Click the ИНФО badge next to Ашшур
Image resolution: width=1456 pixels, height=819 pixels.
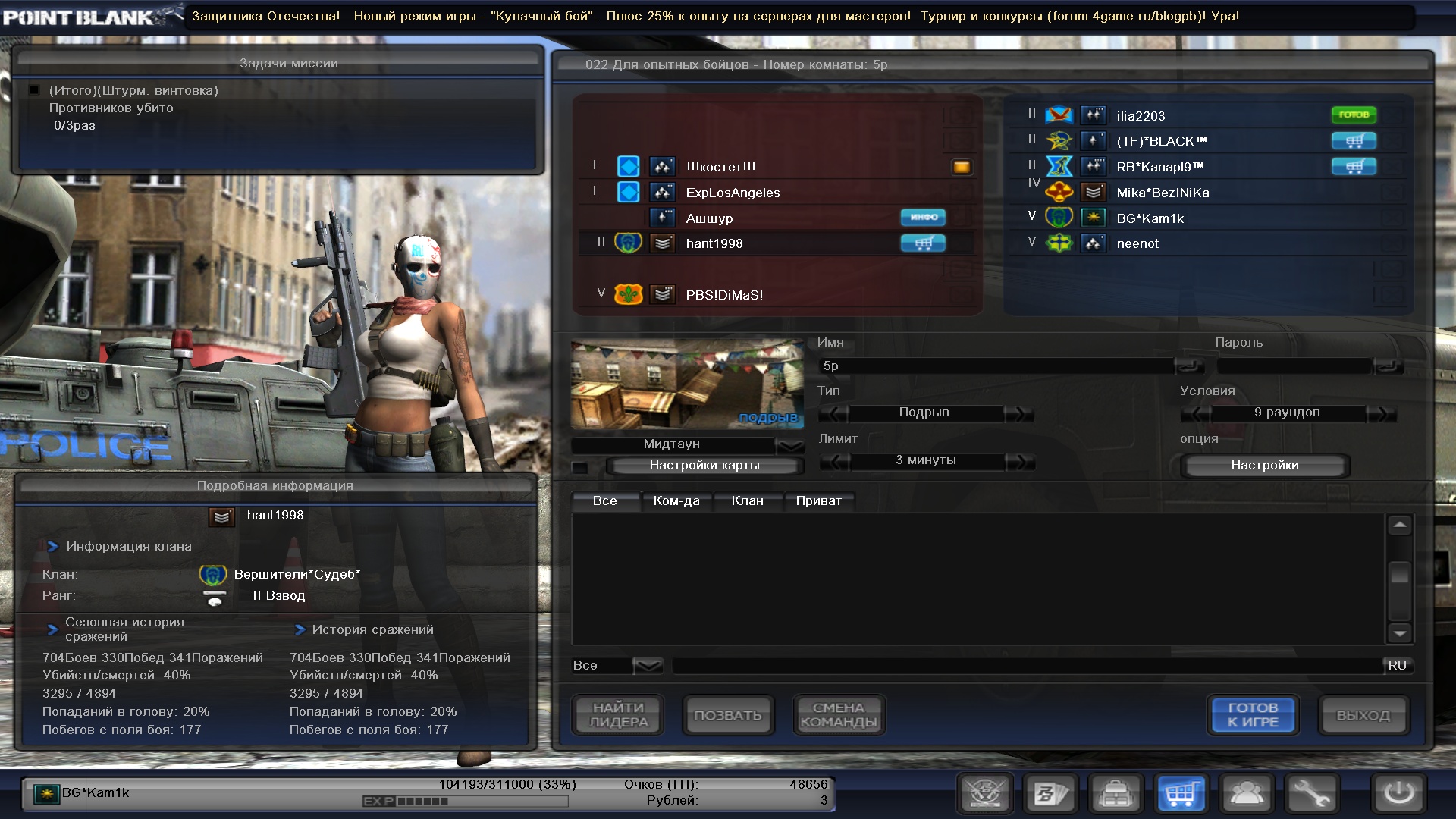tap(923, 218)
